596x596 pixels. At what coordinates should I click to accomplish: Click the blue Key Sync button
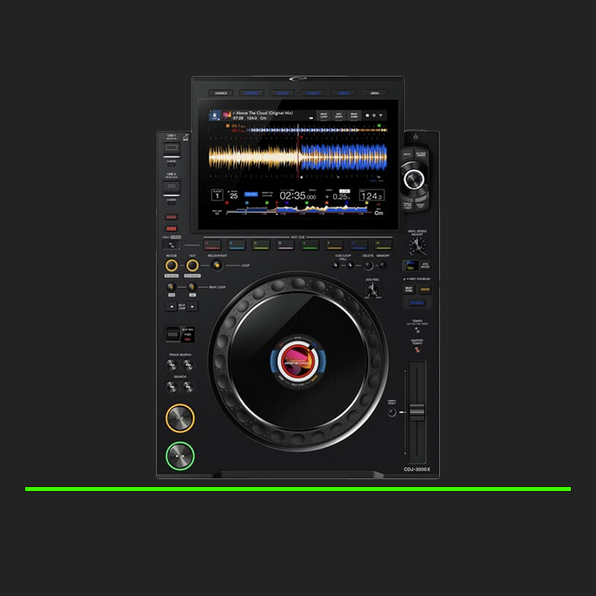[x=417, y=303]
